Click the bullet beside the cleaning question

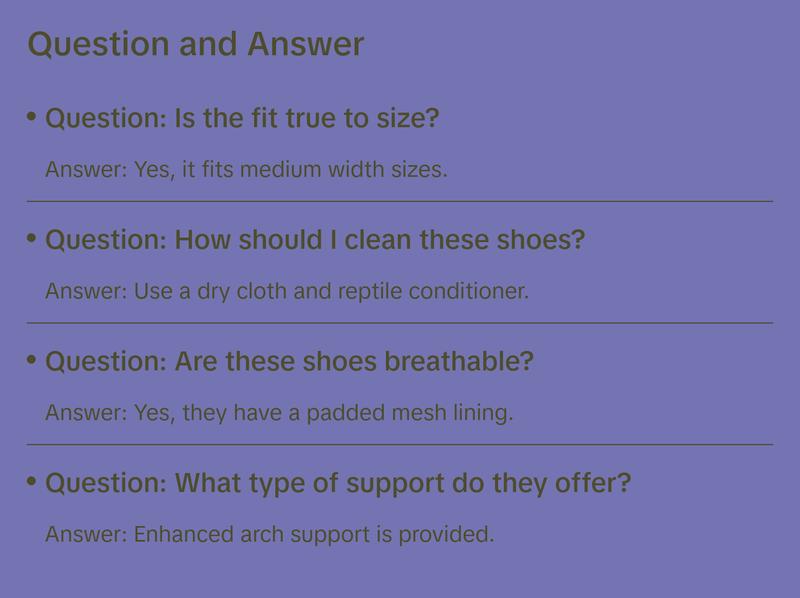point(32,239)
